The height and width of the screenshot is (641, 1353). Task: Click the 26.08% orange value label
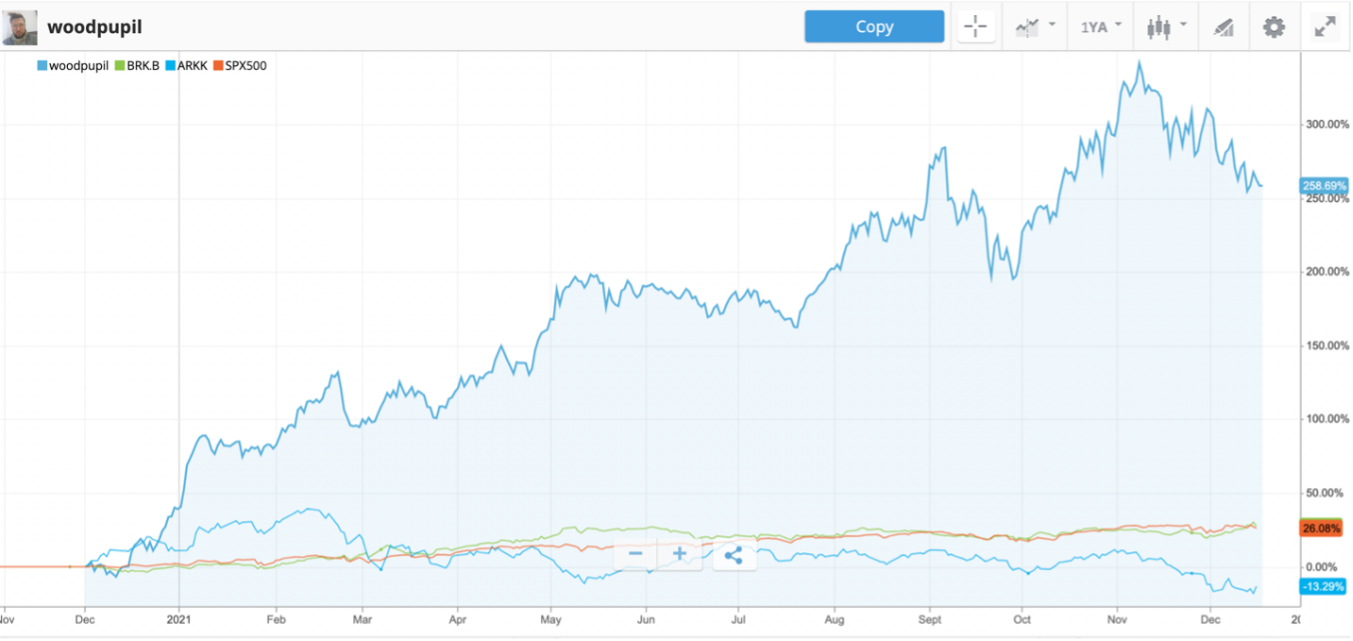click(x=1321, y=527)
